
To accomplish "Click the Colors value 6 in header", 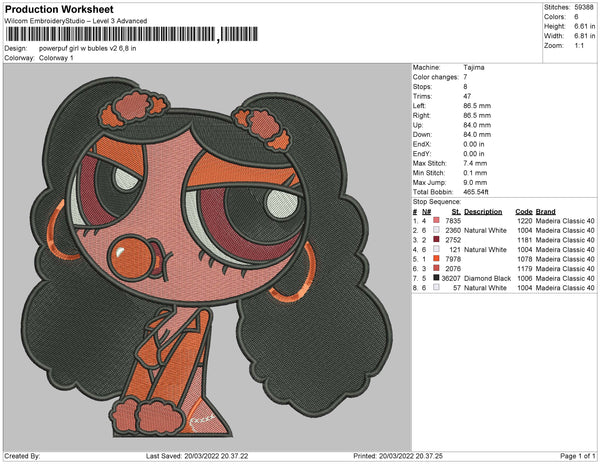I will [576, 17].
